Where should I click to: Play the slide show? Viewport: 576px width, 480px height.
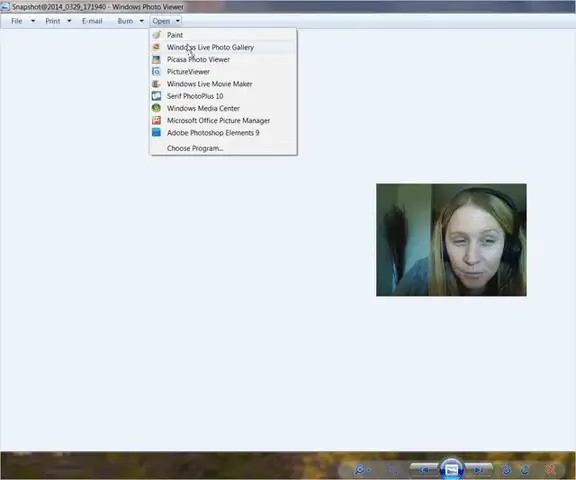point(451,469)
